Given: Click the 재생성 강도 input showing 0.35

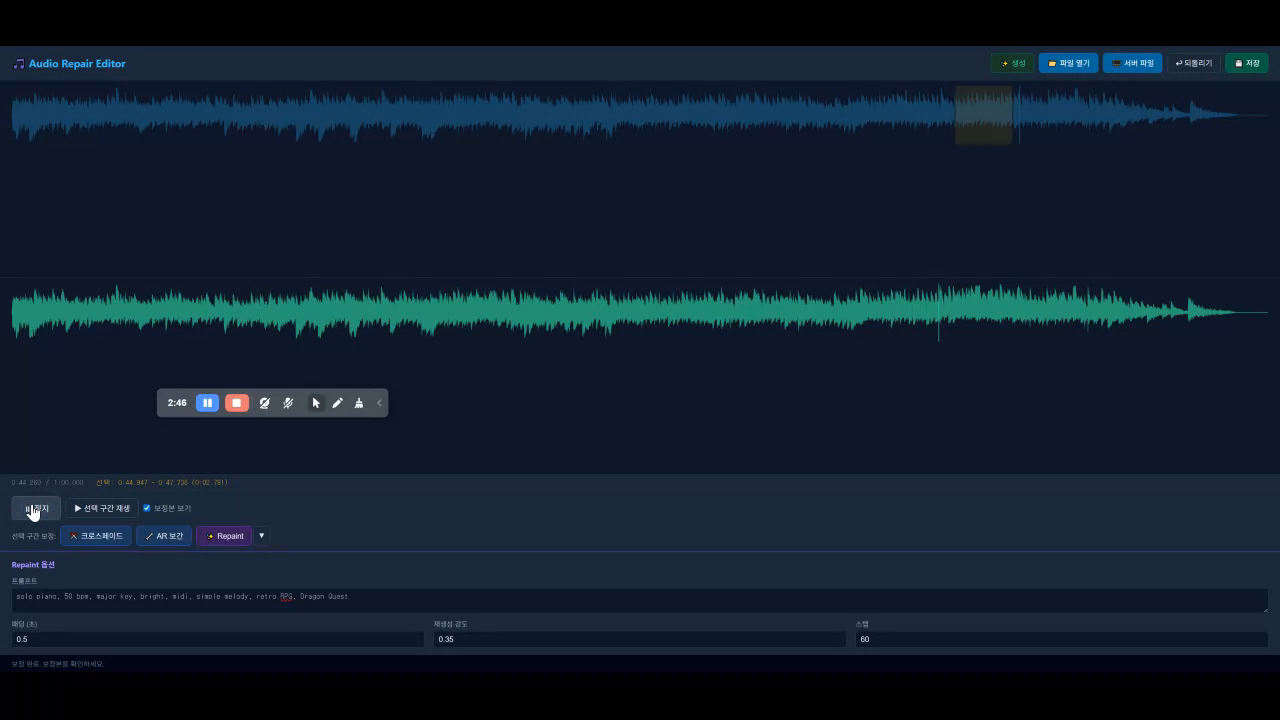Looking at the screenshot, I should coord(640,639).
